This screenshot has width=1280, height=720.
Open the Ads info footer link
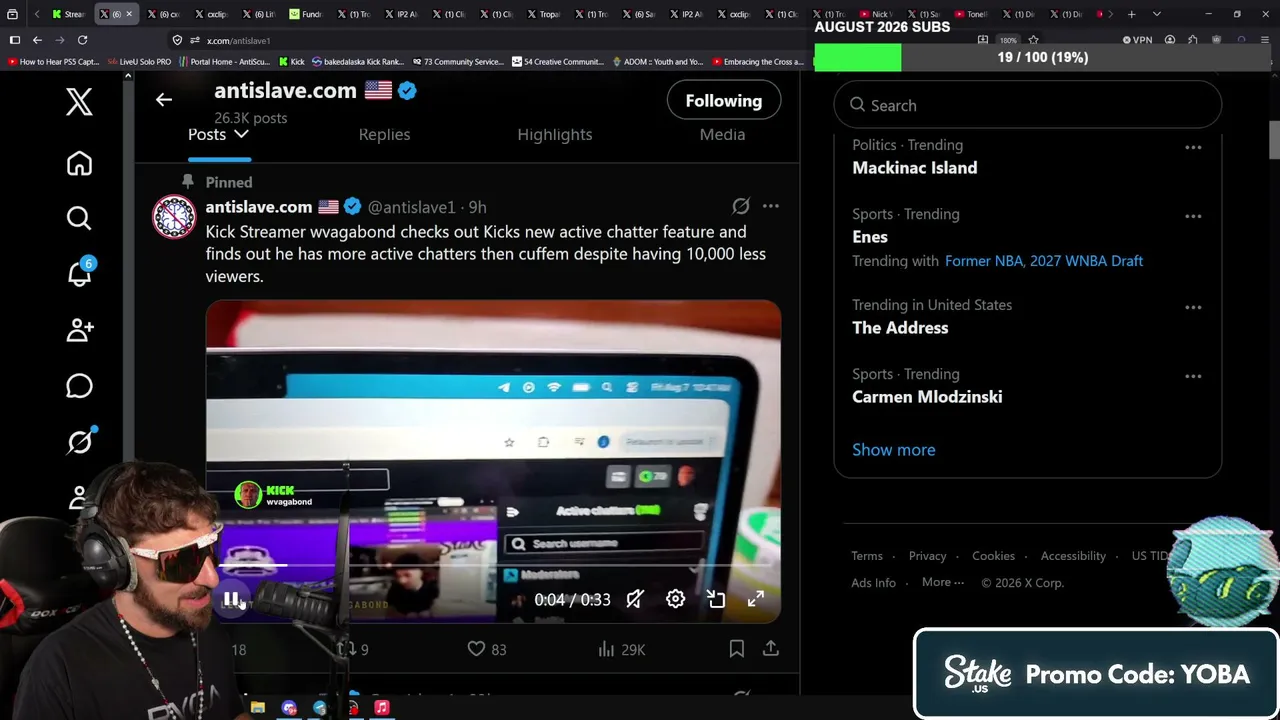click(873, 583)
